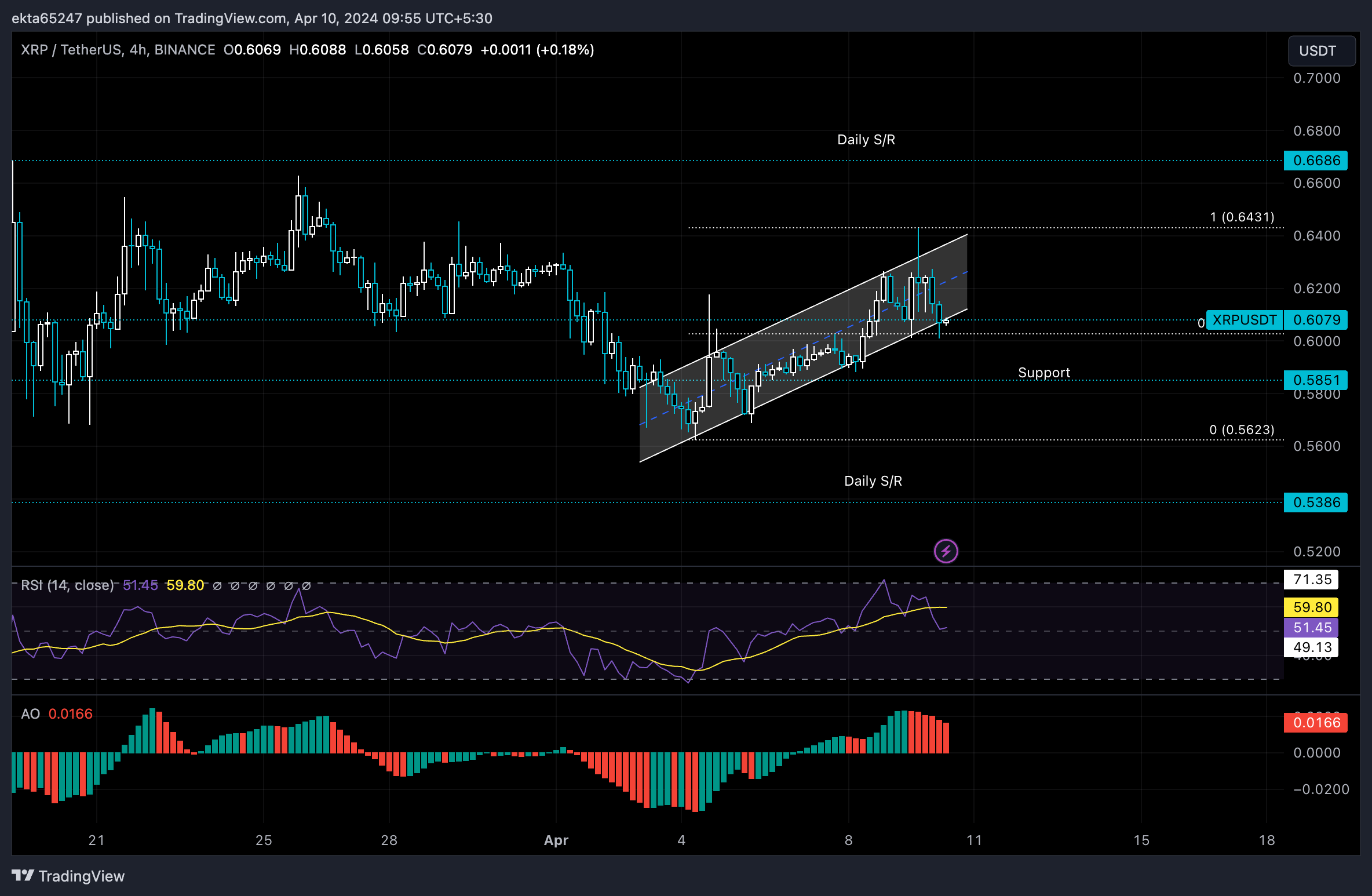The image size is (1372, 896).
Task: Click the yellow 59.80 RSI axis label
Action: click(1312, 607)
